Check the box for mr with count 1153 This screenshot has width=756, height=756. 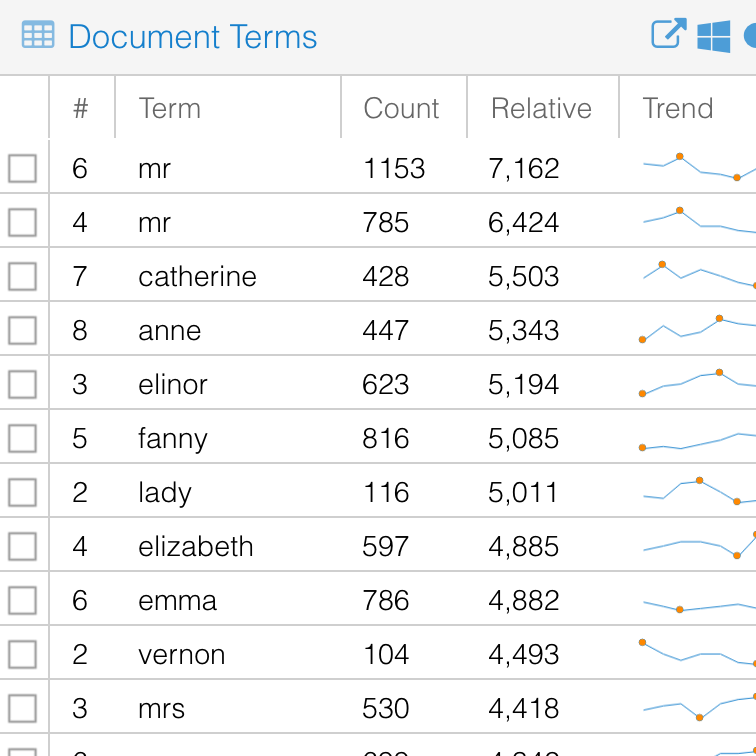click(x=23, y=168)
